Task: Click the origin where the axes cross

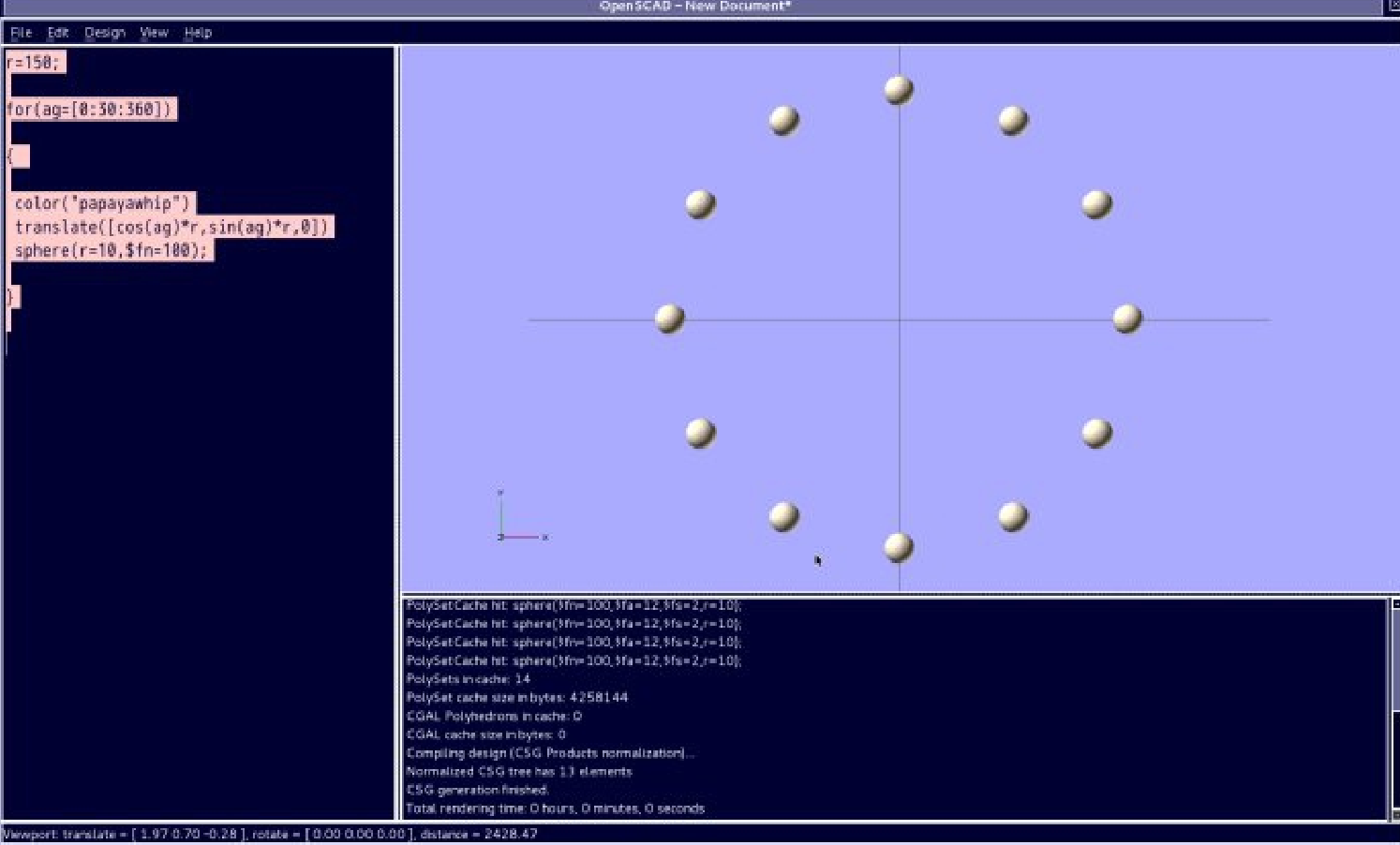Action: pyautogui.click(x=900, y=320)
